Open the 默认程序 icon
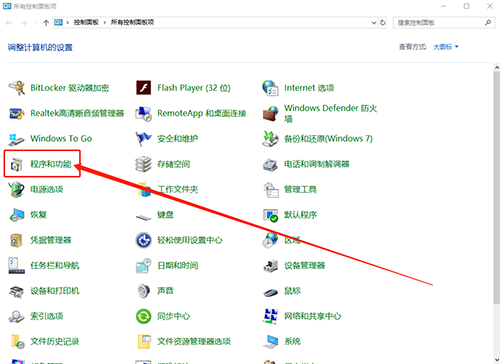Image resolution: width=500 pixels, height=364 pixels. click(270, 215)
